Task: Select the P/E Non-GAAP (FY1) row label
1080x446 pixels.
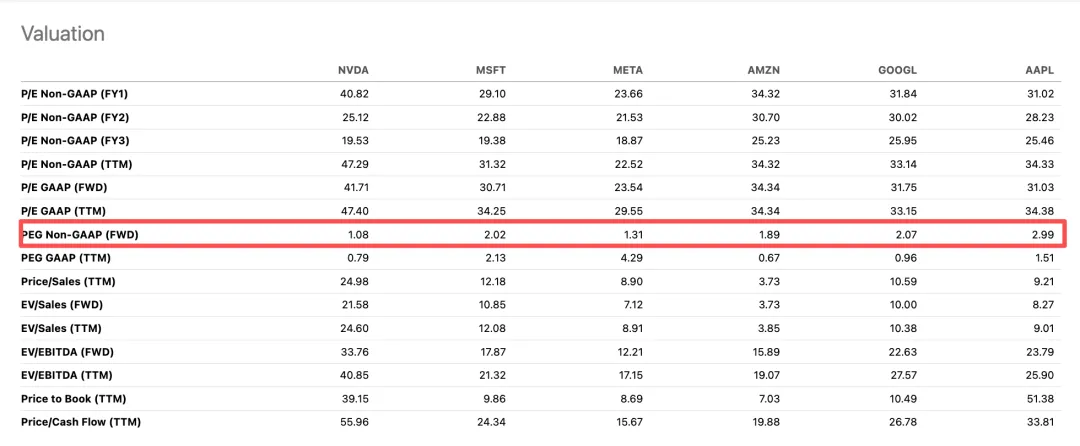Action: pyautogui.click(x=73, y=93)
